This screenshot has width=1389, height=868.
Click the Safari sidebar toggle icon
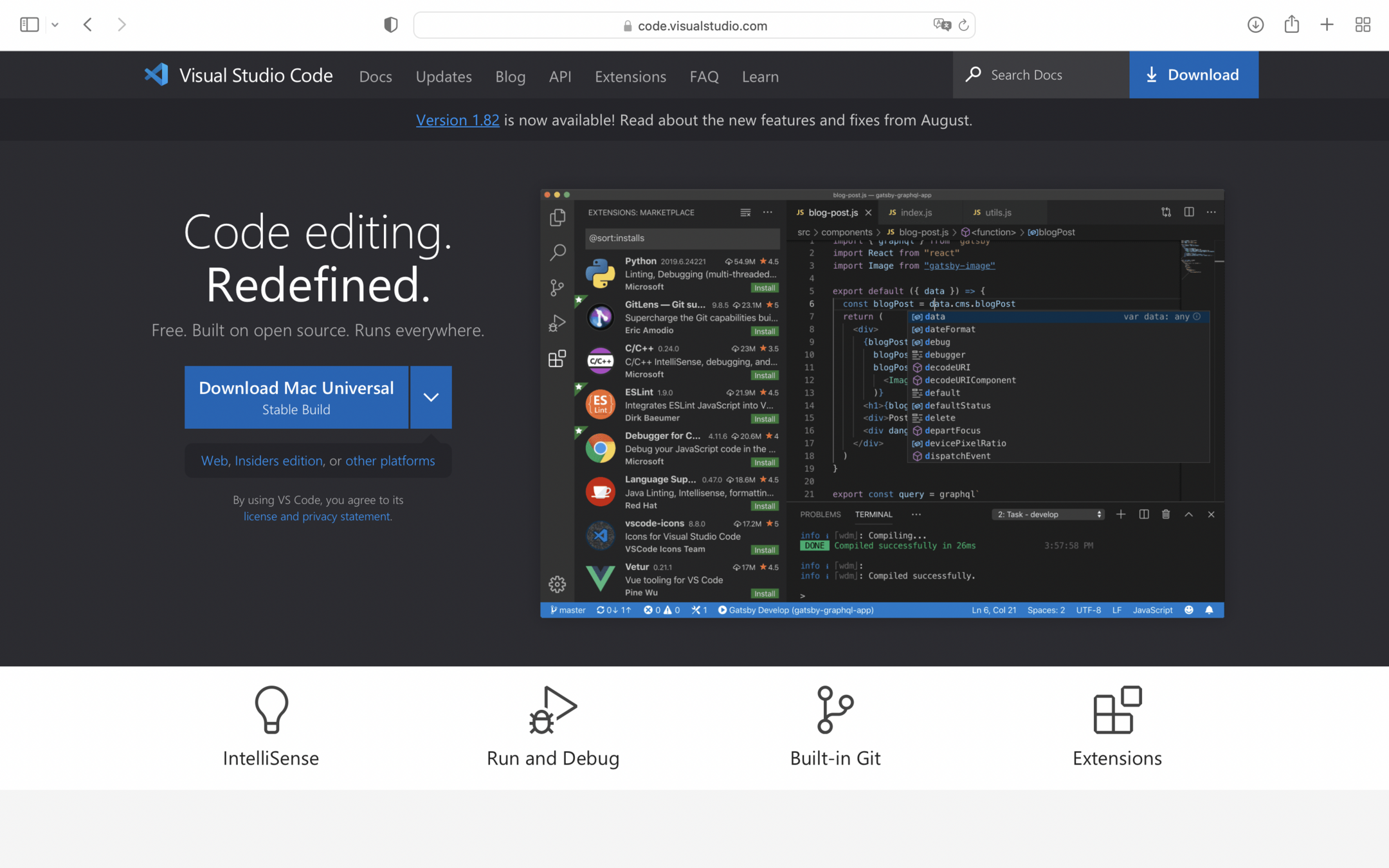tap(30, 25)
